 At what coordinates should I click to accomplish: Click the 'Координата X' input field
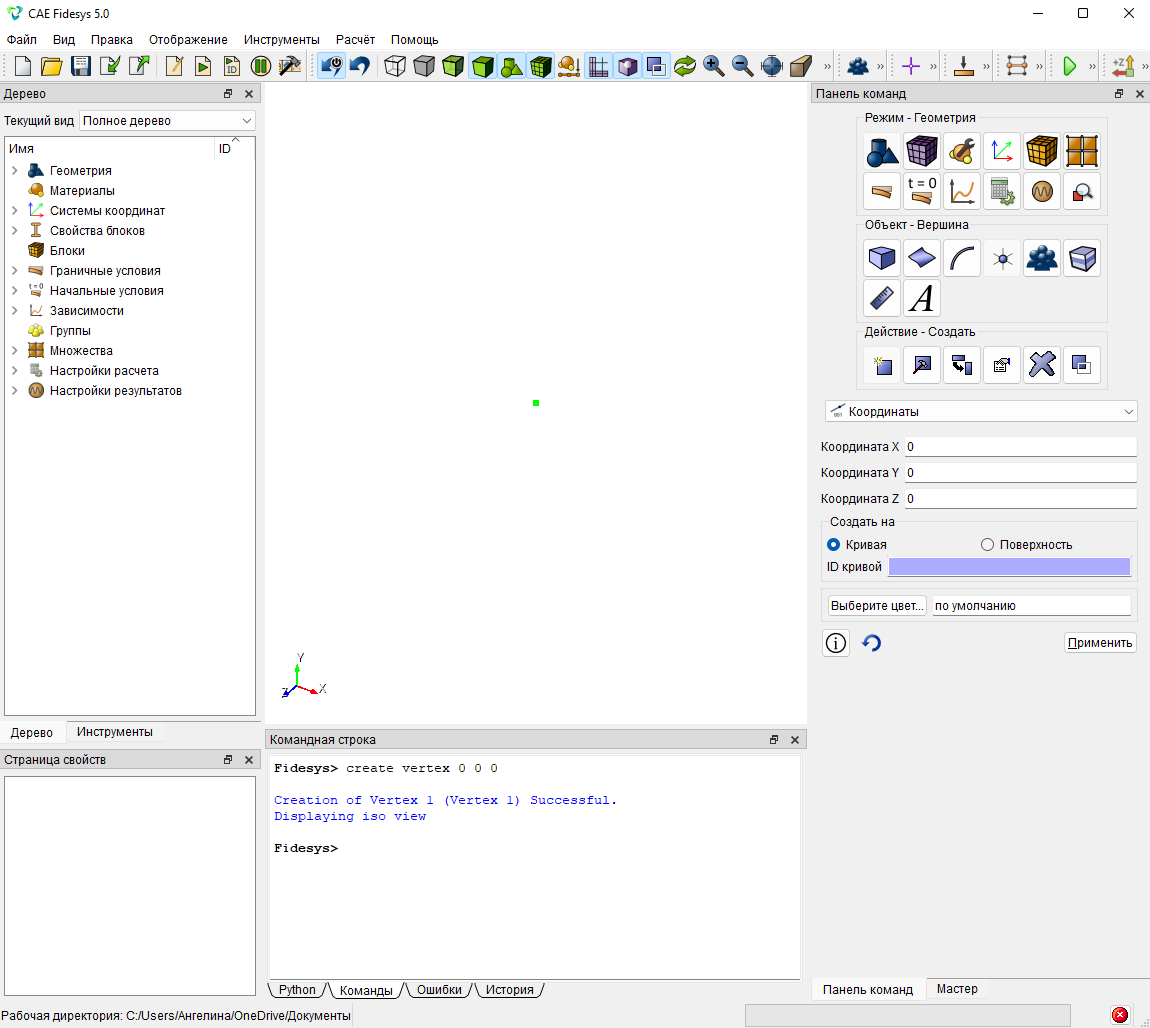pyautogui.click(x=1020, y=447)
